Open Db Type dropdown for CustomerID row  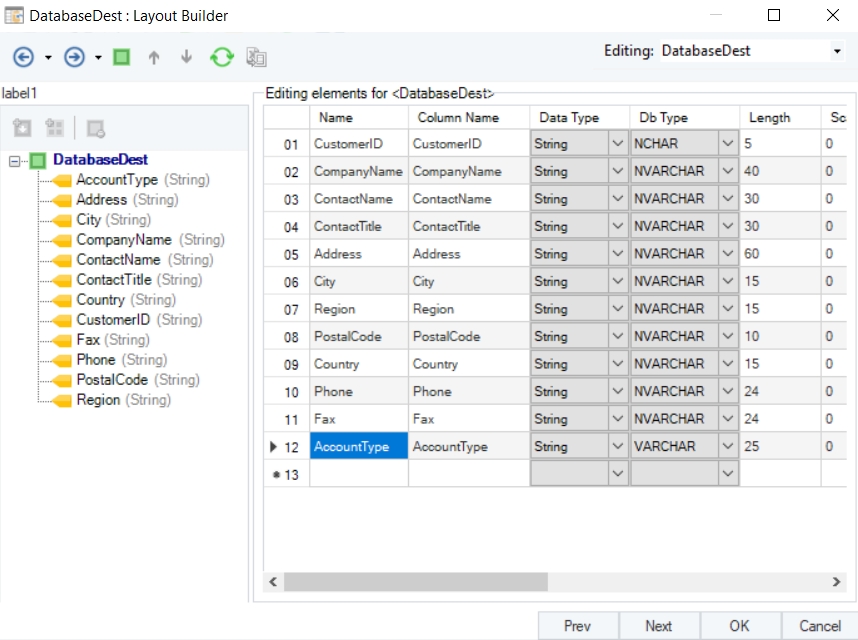point(727,144)
